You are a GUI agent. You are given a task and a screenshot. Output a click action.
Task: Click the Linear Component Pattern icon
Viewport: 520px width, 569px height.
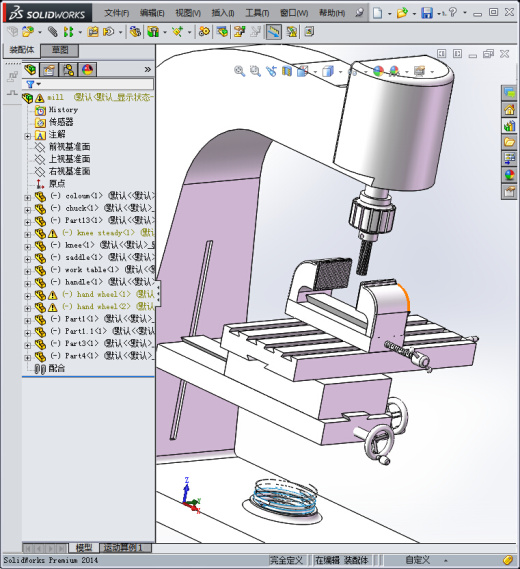point(68,32)
